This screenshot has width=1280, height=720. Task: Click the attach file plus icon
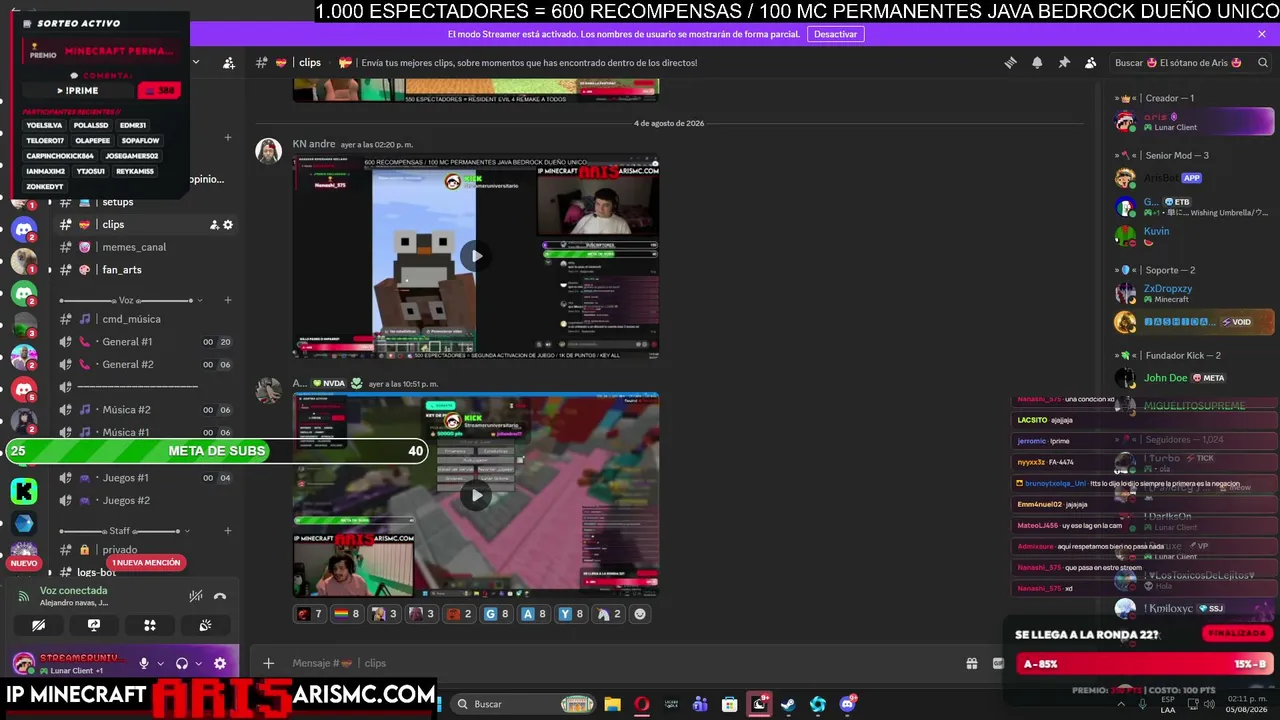click(268, 663)
